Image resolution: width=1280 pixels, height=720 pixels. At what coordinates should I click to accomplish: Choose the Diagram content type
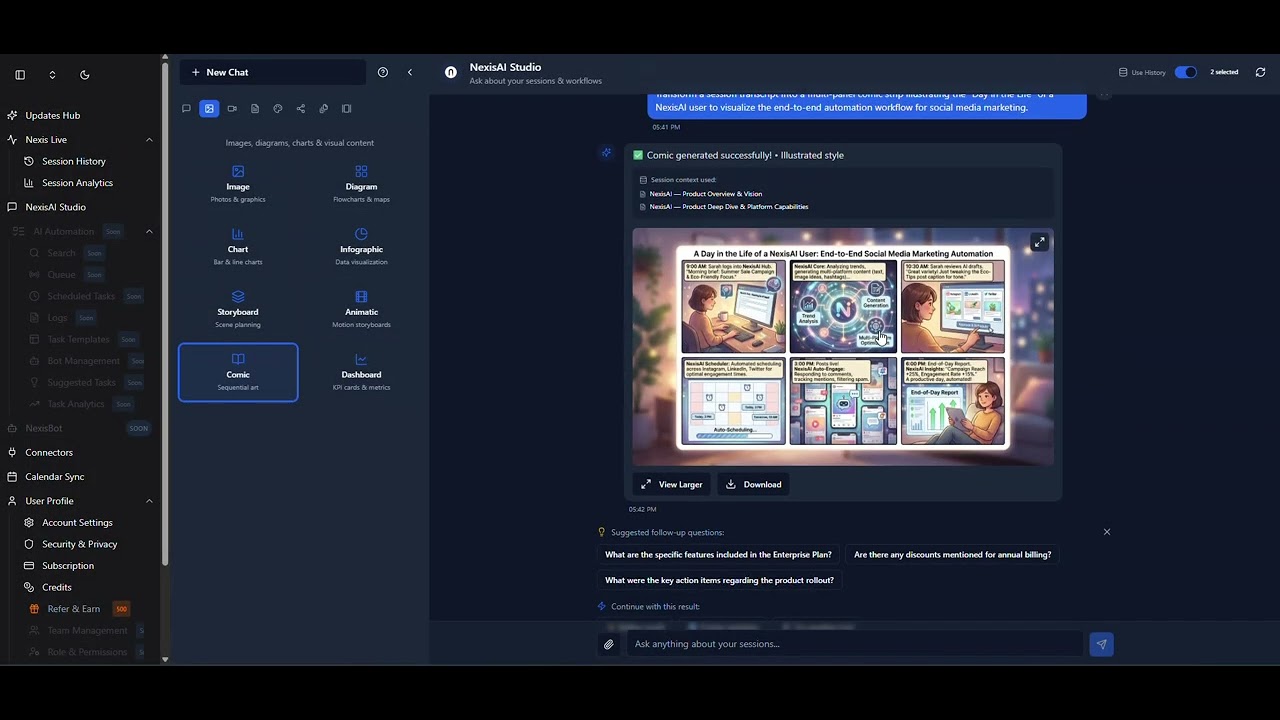361,184
